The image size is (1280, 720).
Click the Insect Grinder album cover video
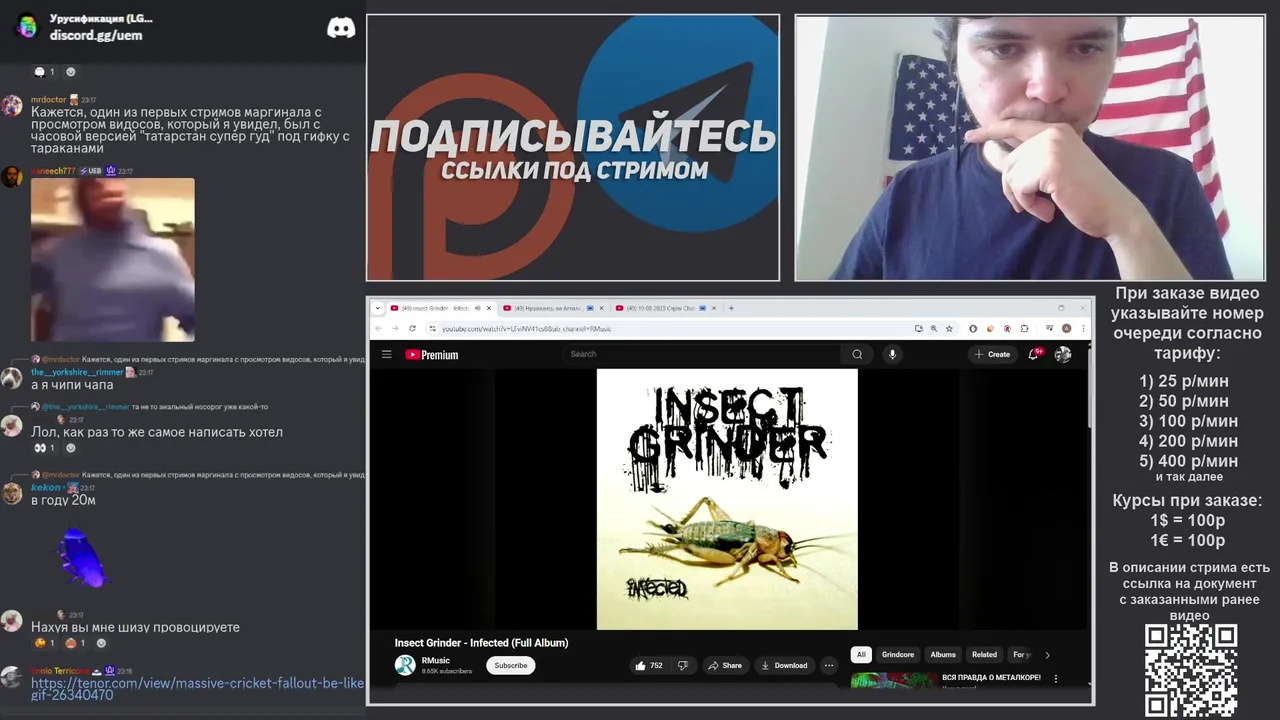pyautogui.click(x=727, y=499)
